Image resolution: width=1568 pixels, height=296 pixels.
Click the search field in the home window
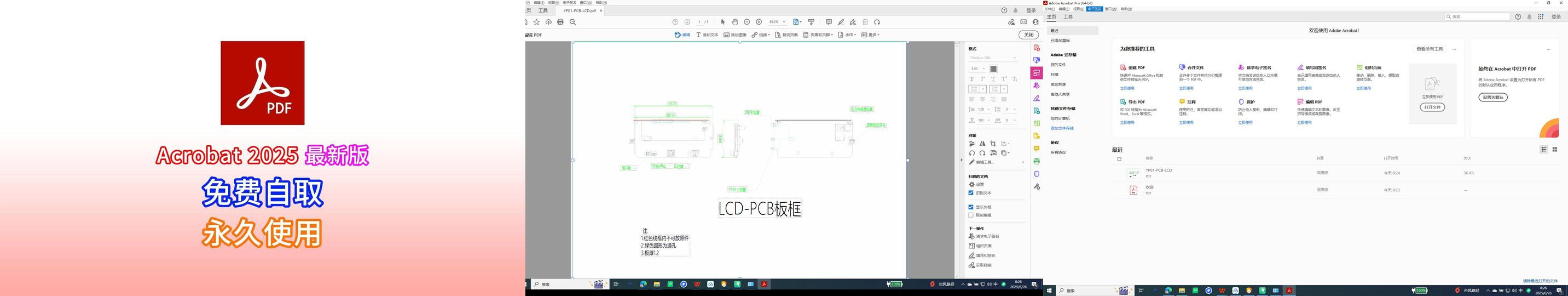(x=1477, y=17)
